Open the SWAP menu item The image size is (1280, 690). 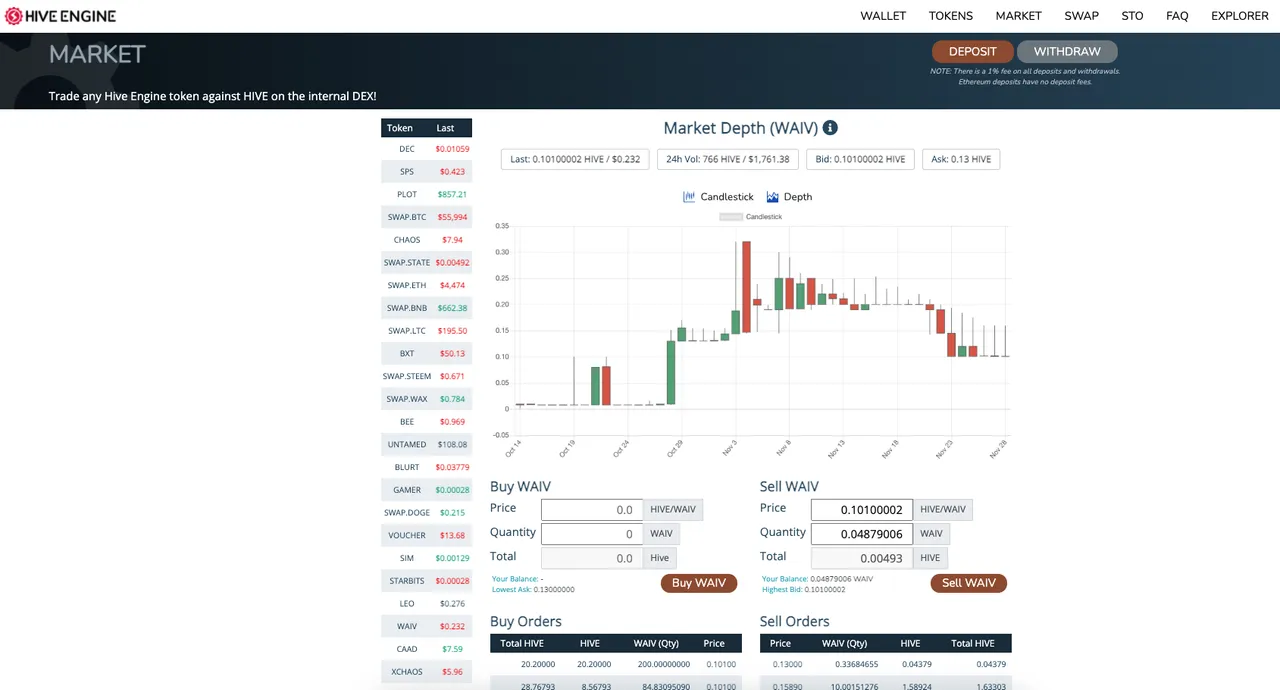(x=1082, y=16)
